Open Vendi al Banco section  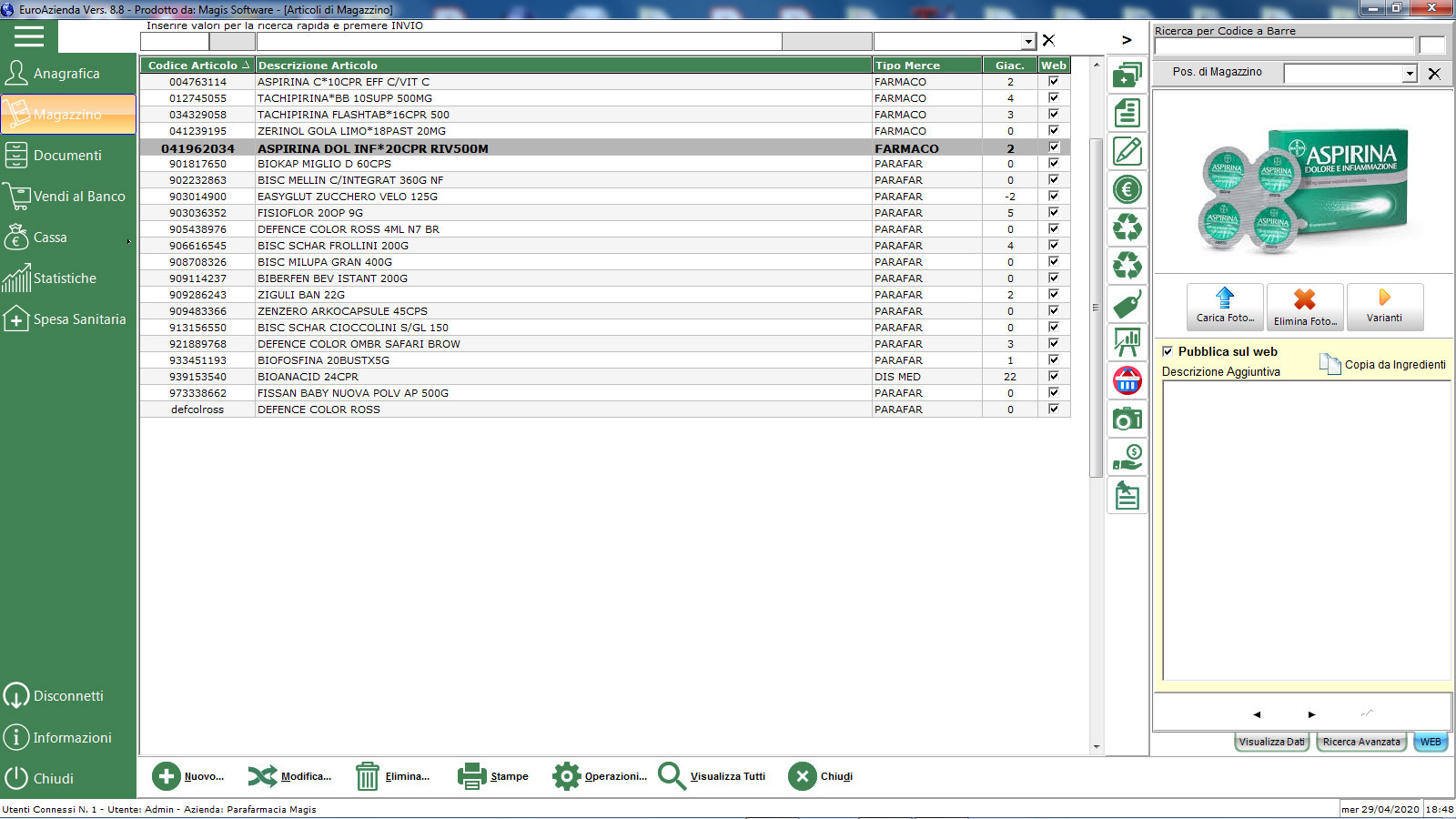(68, 197)
